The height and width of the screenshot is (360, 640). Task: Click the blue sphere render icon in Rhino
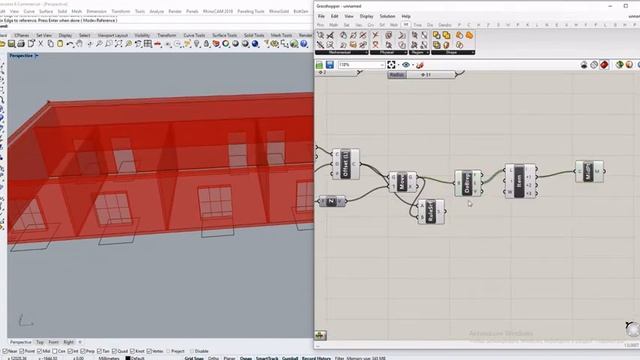point(255,44)
